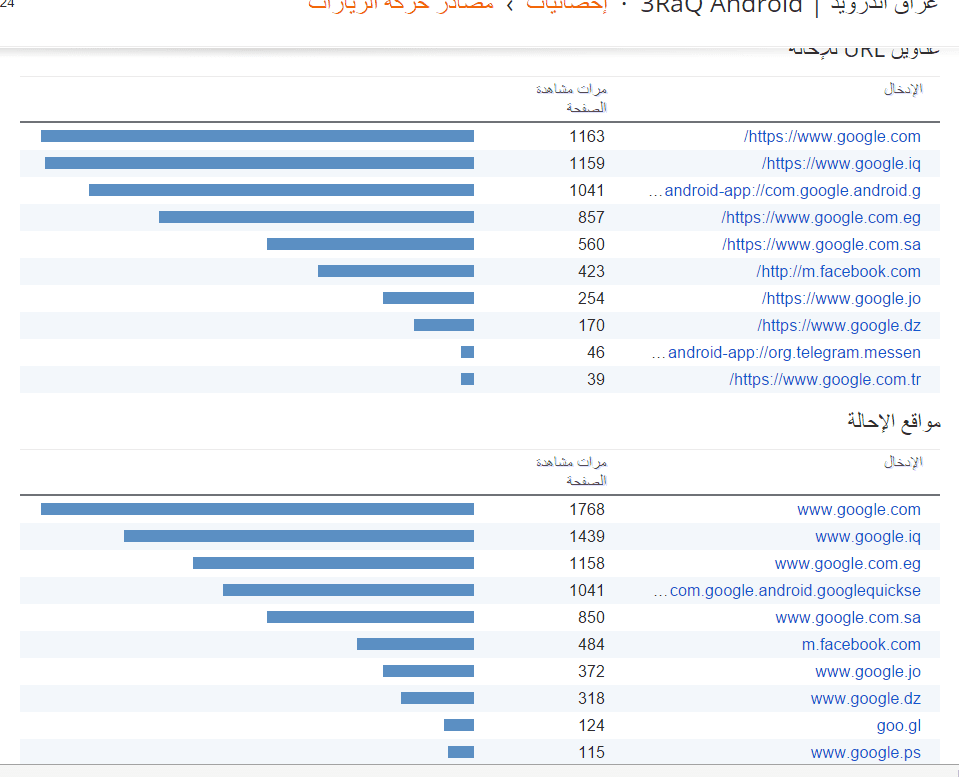The height and width of the screenshot is (777, 959).
Task: Open the www.google.jo referring site
Action: point(868,671)
